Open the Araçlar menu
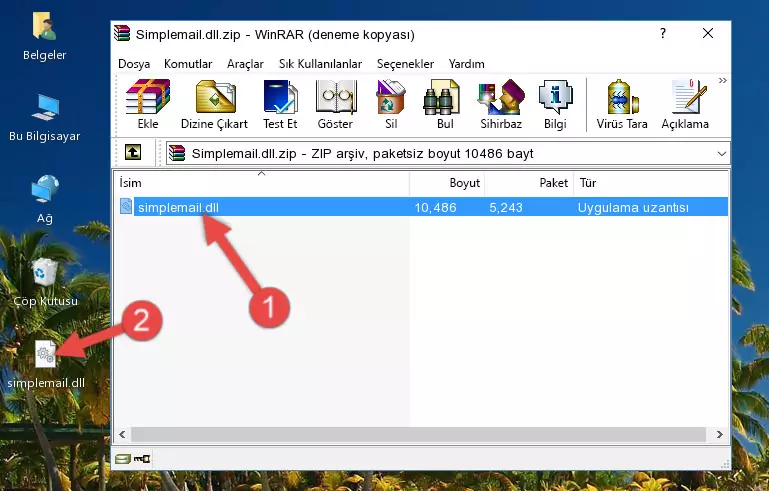This screenshot has width=769, height=491. pyautogui.click(x=245, y=64)
